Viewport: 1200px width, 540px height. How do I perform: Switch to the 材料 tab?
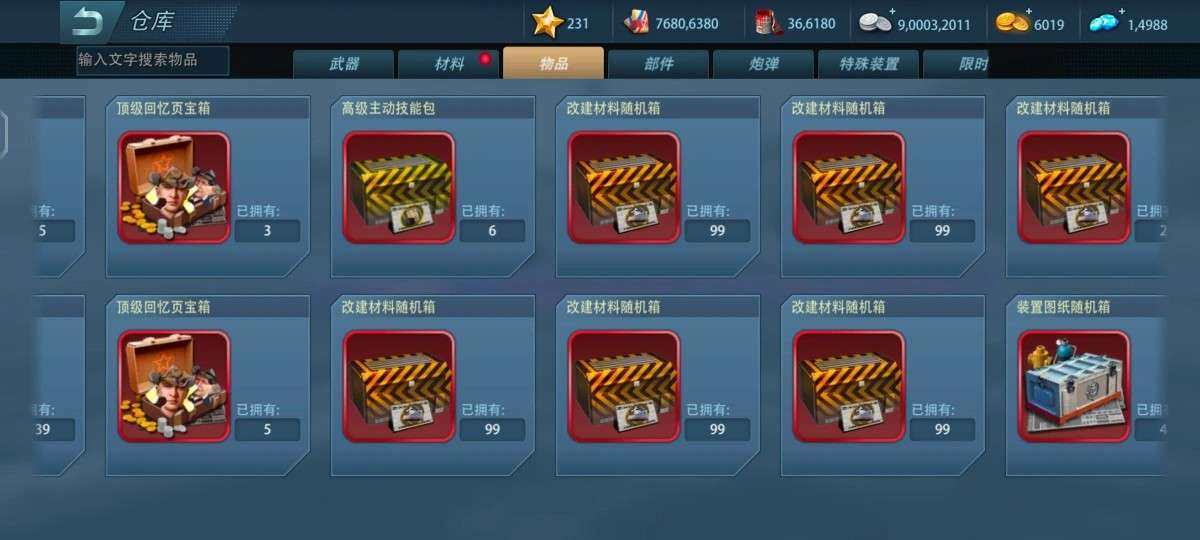[449, 64]
